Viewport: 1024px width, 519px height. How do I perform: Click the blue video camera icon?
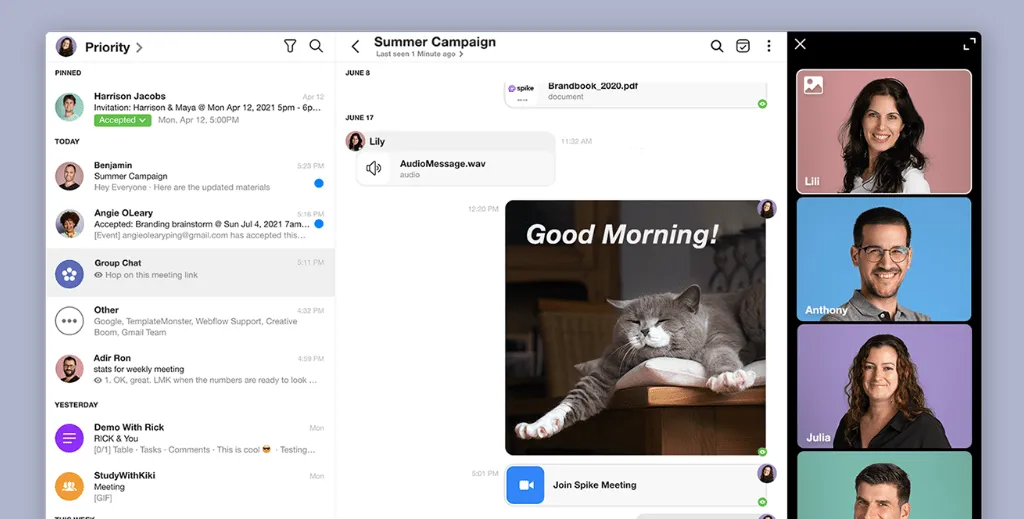click(x=526, y=485)
